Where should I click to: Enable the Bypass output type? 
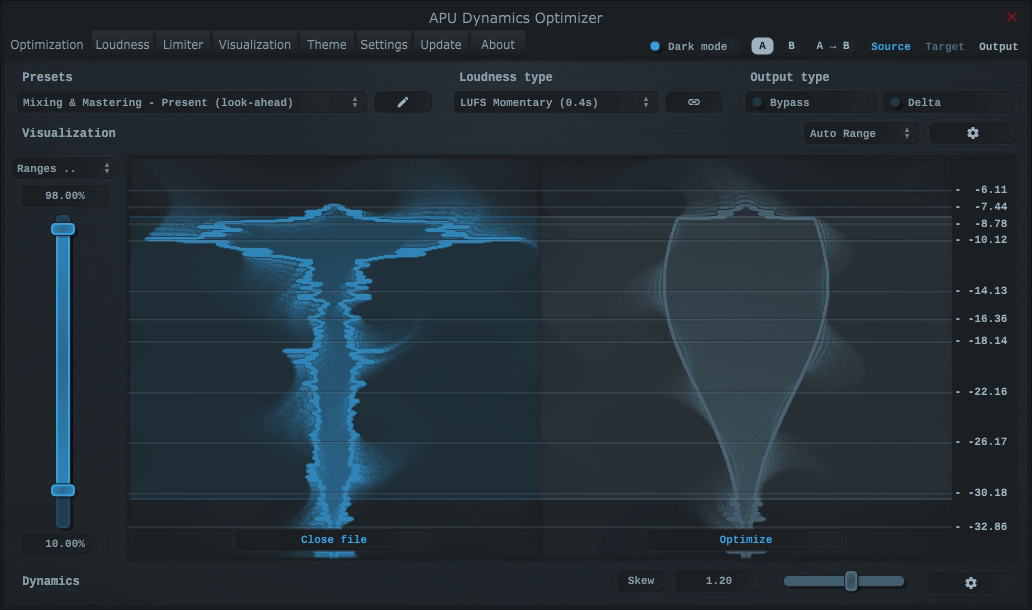(x=810, y=102)
